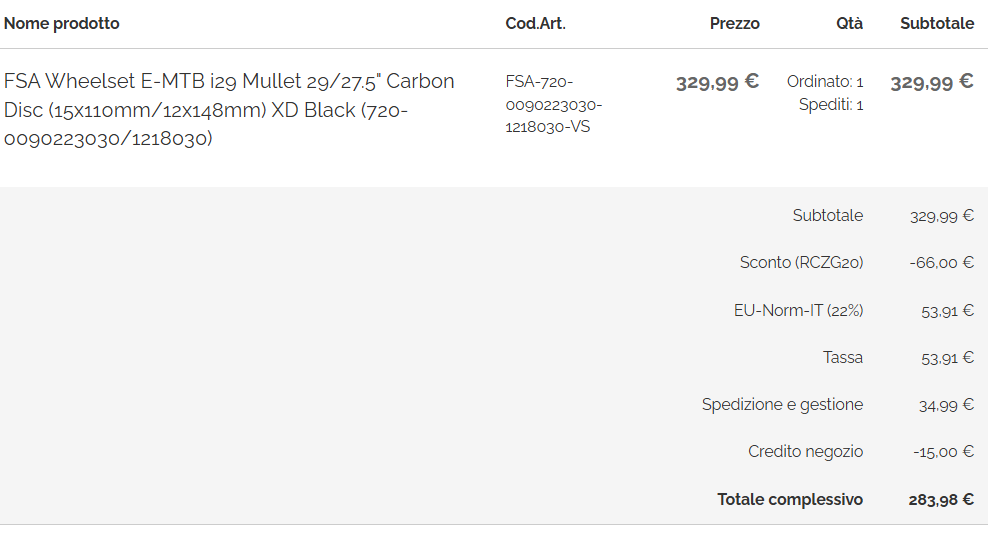
Task: Click the "Prezzo" column header
Action: [x=734, y=23]
